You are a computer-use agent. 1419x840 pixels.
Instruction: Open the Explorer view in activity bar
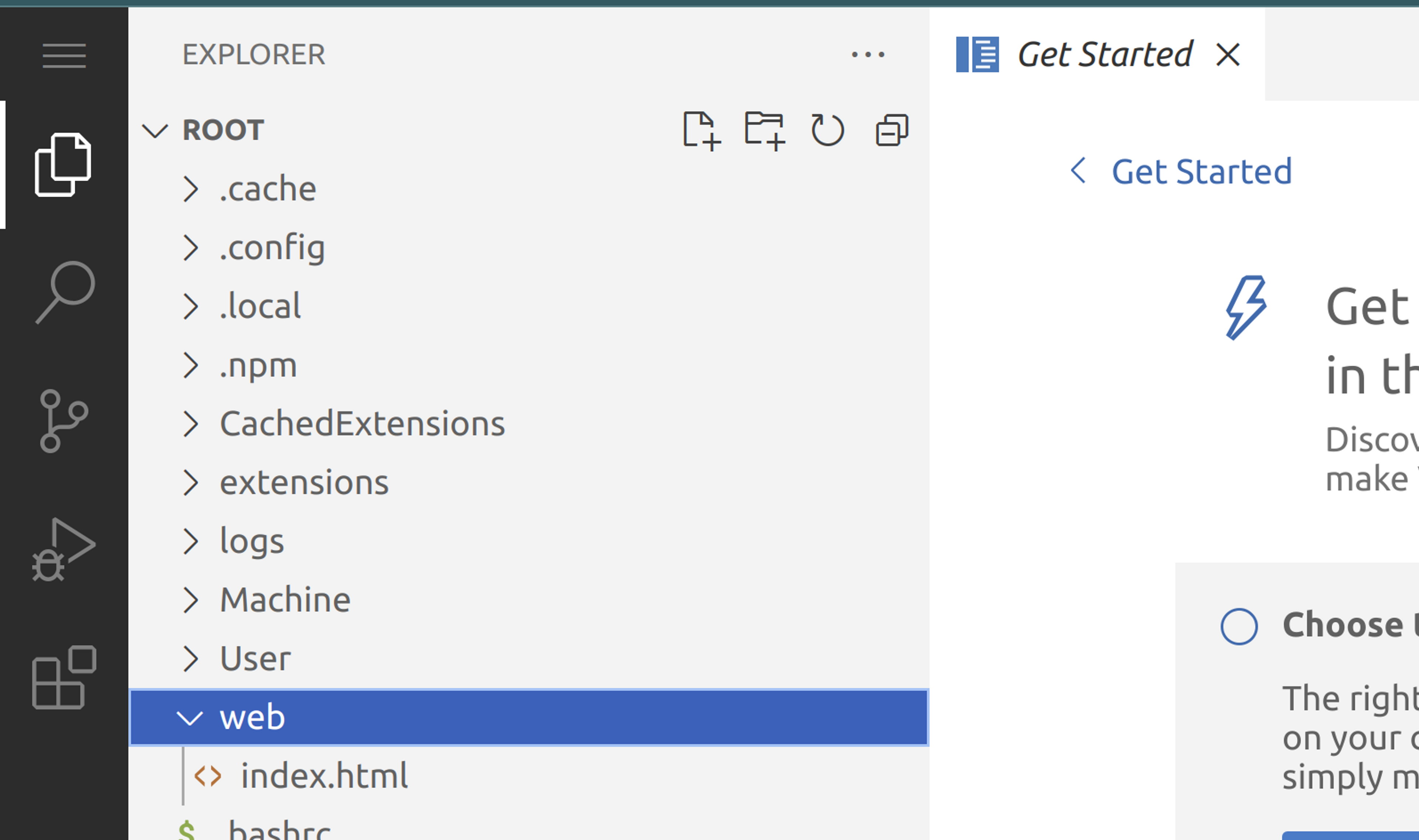63,165
